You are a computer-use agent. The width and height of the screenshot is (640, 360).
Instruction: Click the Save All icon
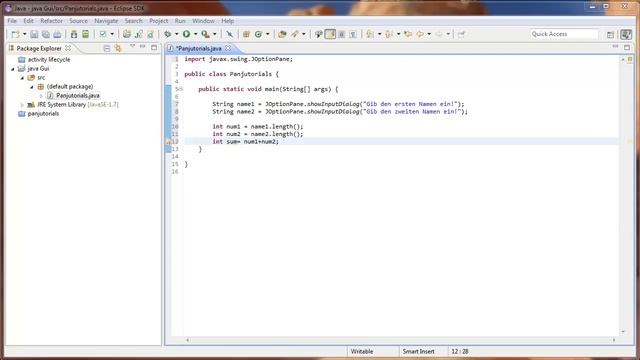click(x=46, y=34)
